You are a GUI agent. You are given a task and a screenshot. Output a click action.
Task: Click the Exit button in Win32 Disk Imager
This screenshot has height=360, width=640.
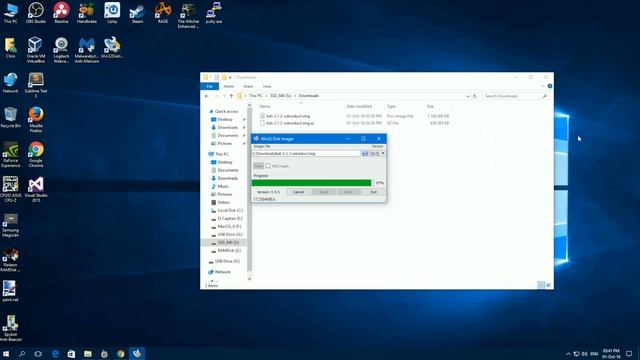coord(373,192)
